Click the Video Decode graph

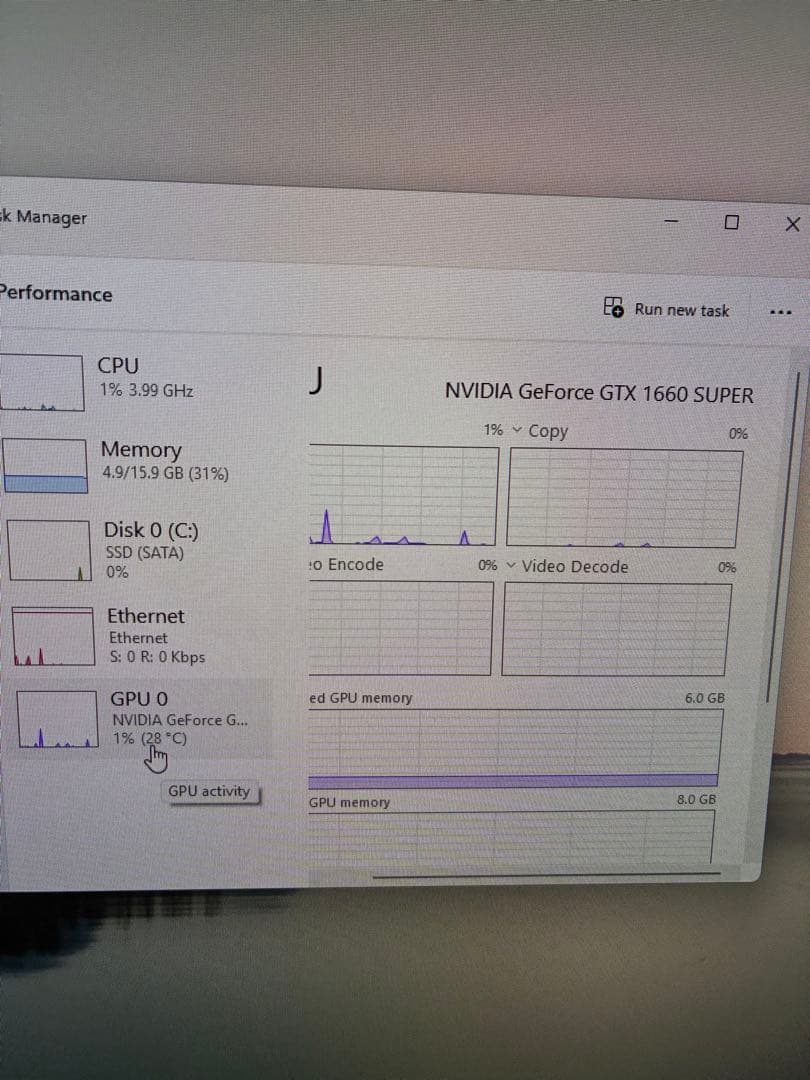(x=616, y=629)
